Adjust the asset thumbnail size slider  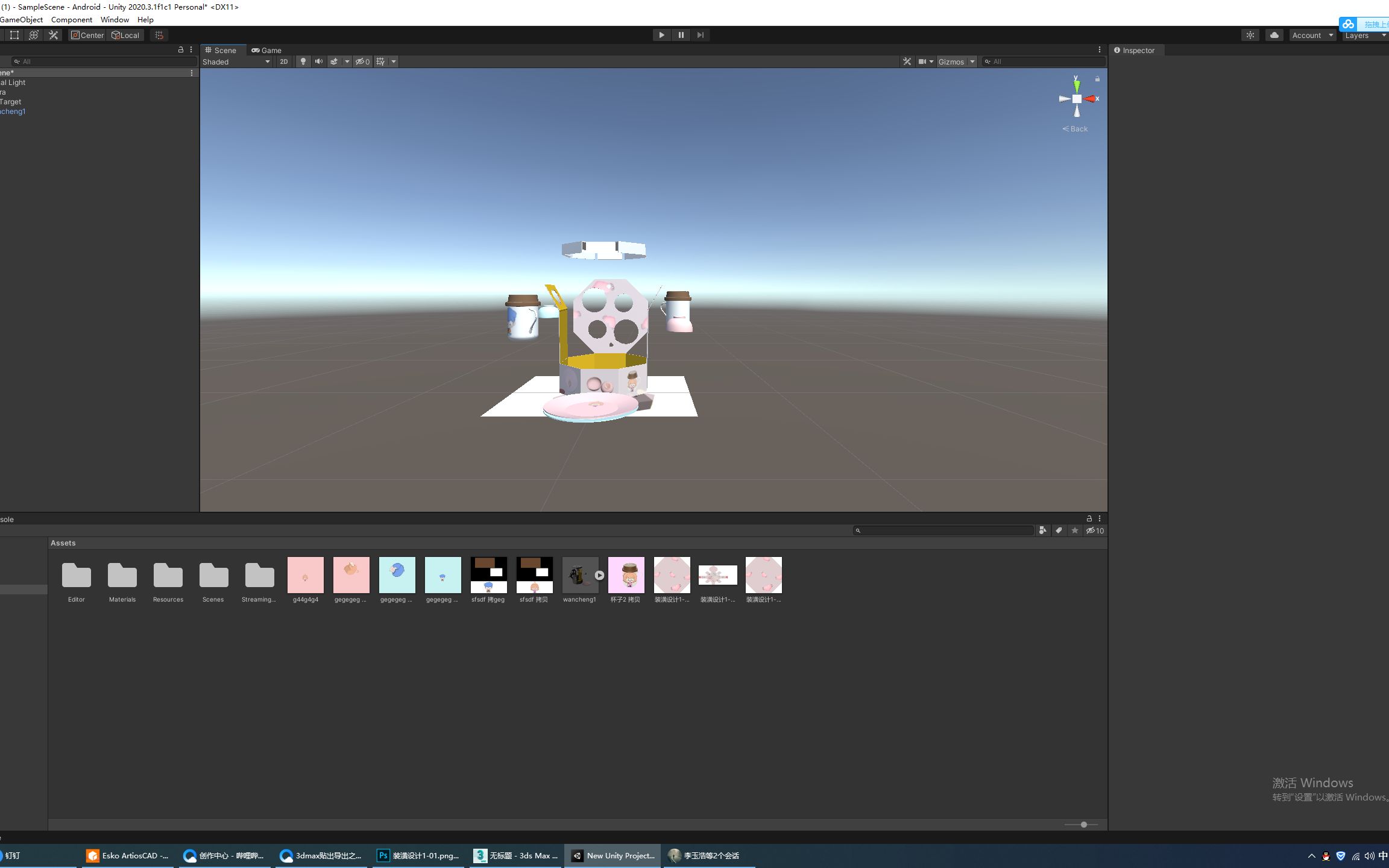point(1083,824)
